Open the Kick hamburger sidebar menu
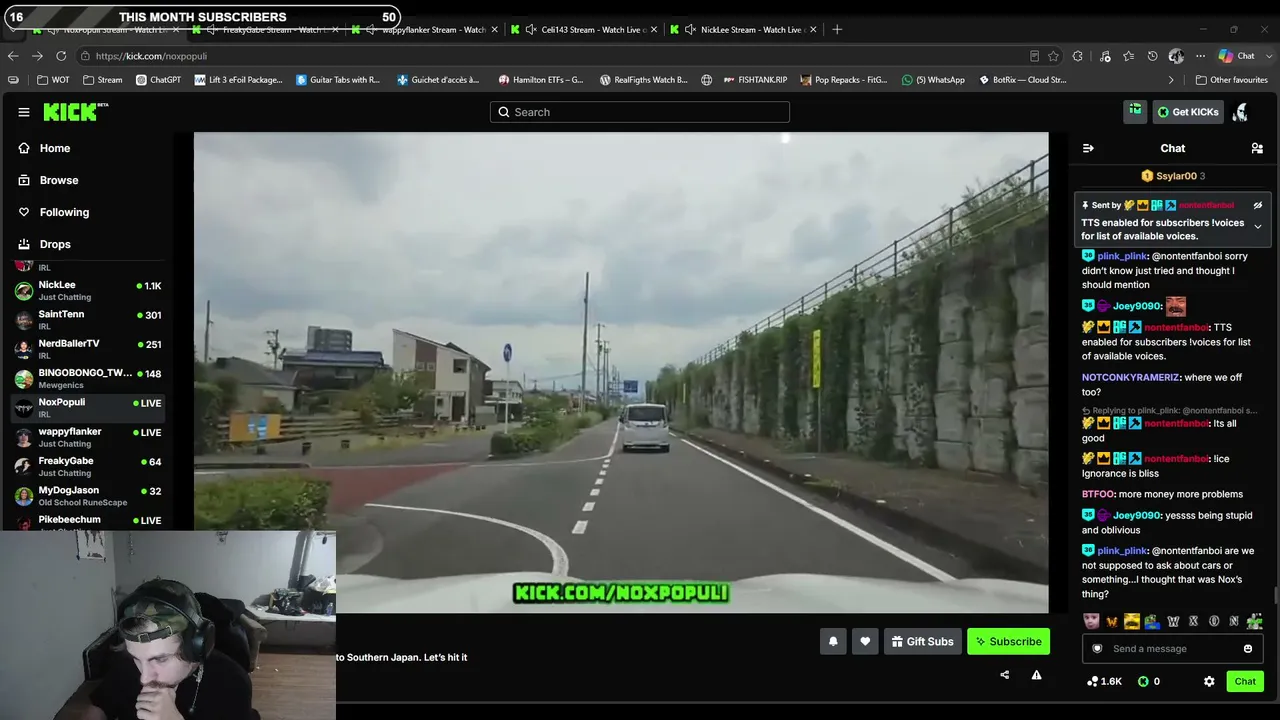 coord(24,112)
